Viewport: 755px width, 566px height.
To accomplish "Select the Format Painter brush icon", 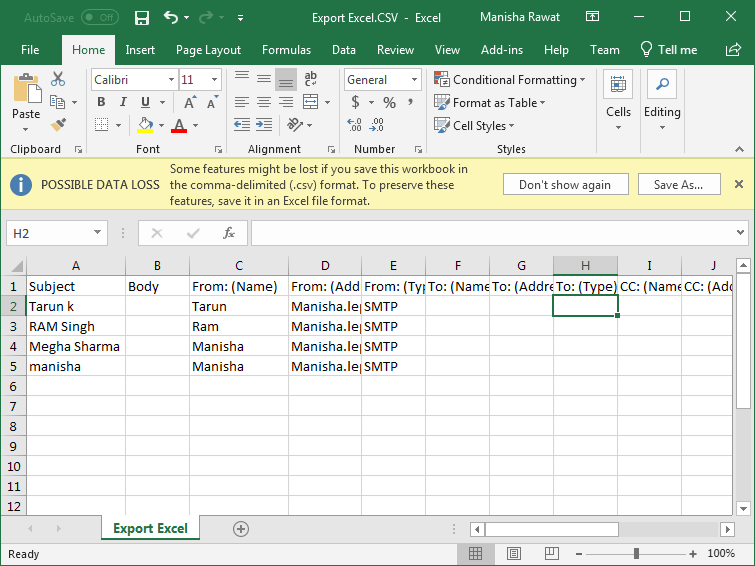I will 58,125.
